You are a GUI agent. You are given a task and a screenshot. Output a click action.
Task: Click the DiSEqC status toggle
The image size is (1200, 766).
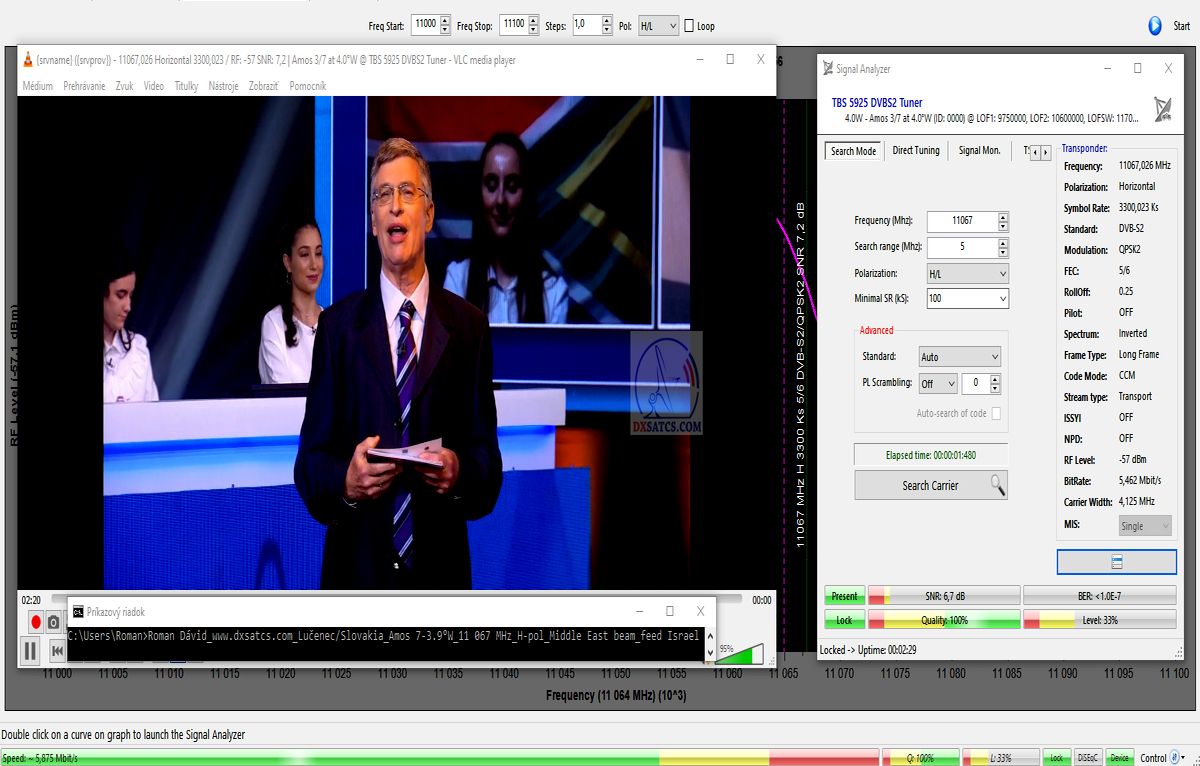tap(1088, 758)
